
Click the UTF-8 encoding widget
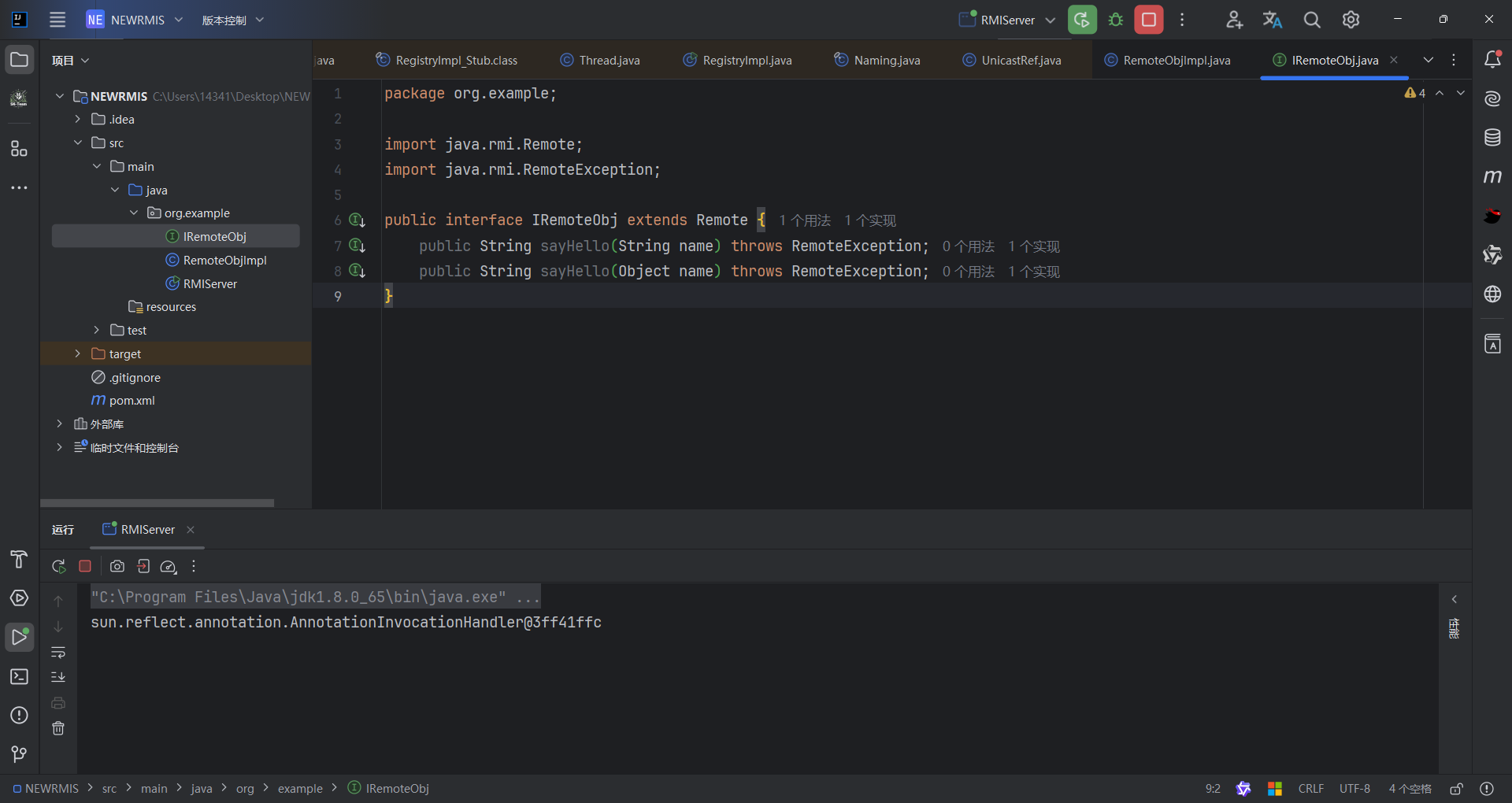(1354, 788)
